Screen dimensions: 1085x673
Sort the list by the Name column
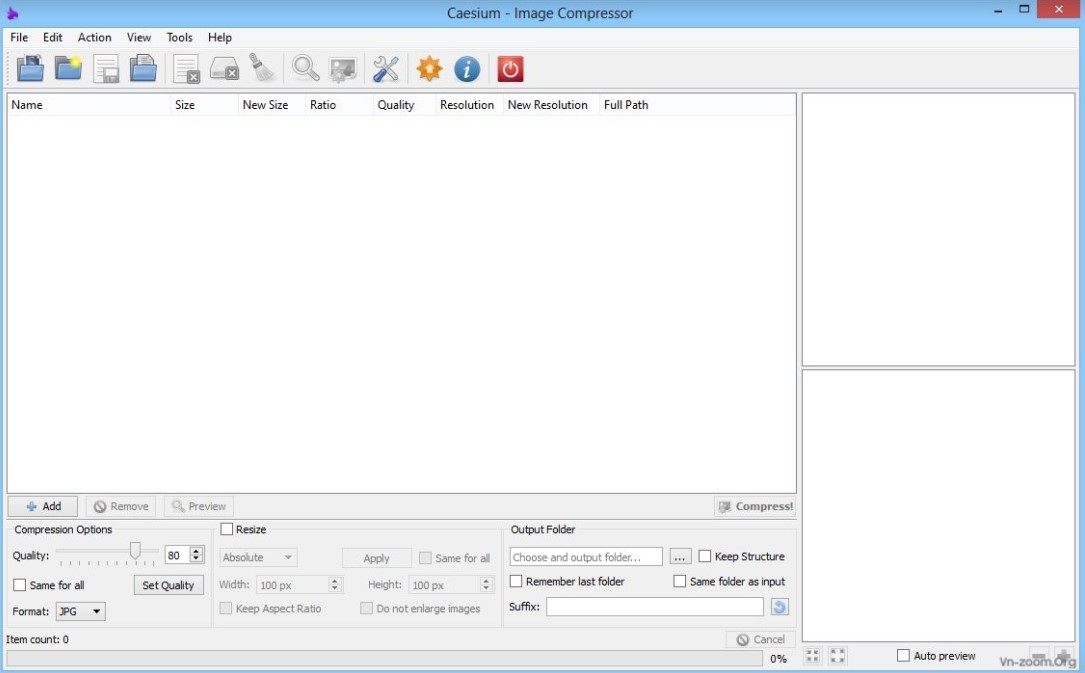88,104
